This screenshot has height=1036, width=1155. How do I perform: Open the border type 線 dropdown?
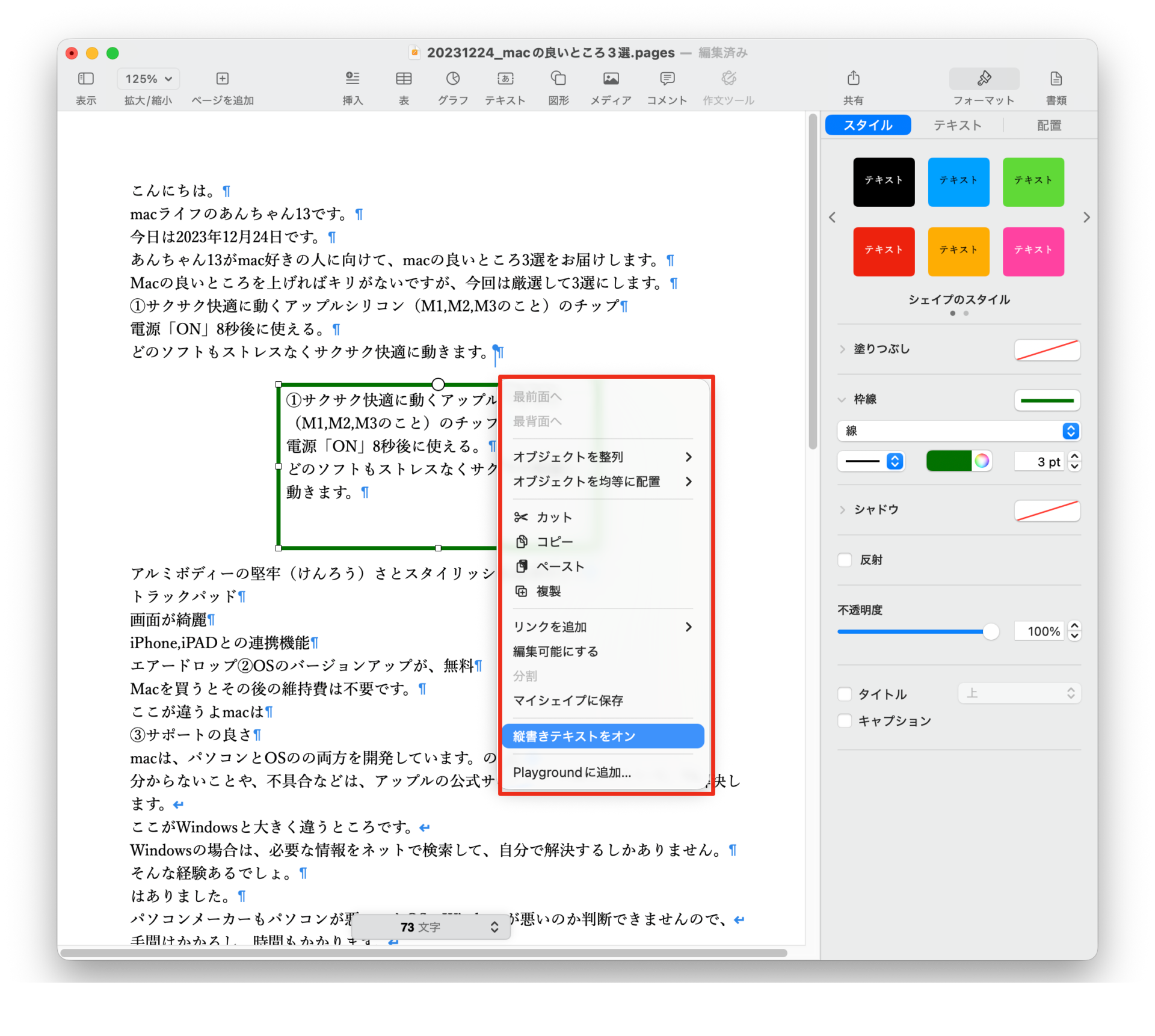(958, 431)
